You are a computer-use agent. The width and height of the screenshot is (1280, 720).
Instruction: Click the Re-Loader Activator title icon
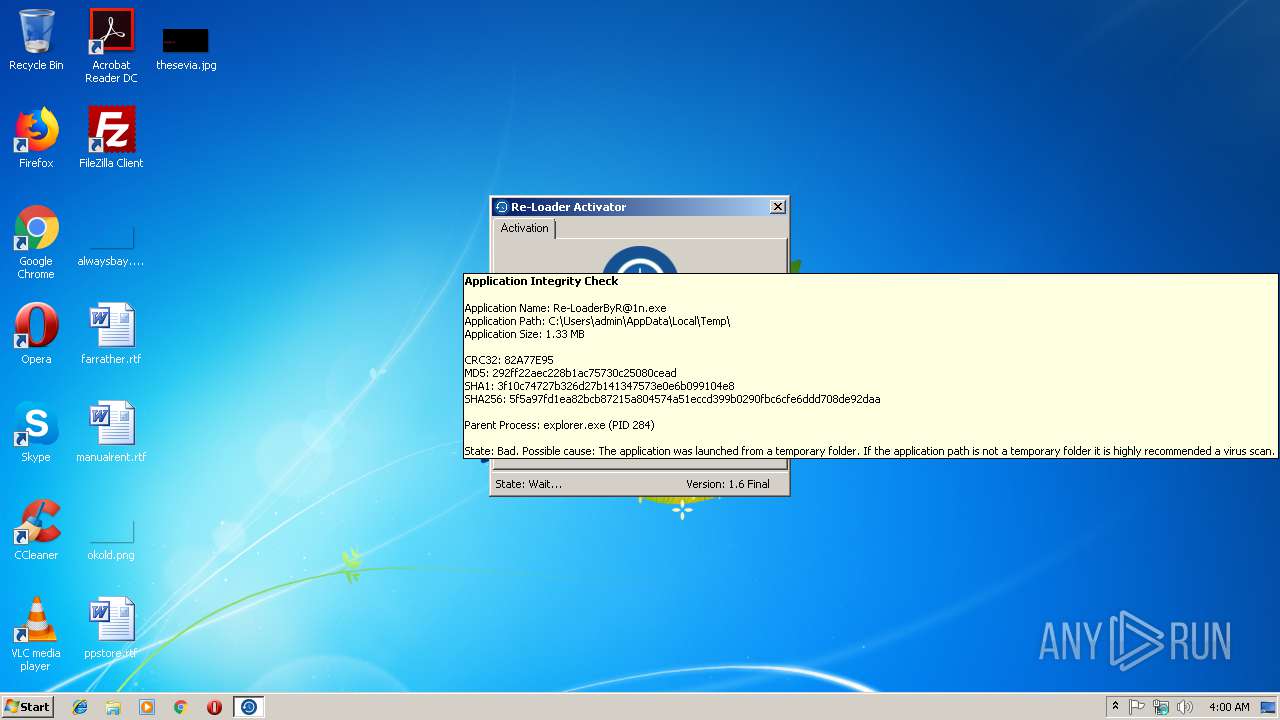pos(502,207)
